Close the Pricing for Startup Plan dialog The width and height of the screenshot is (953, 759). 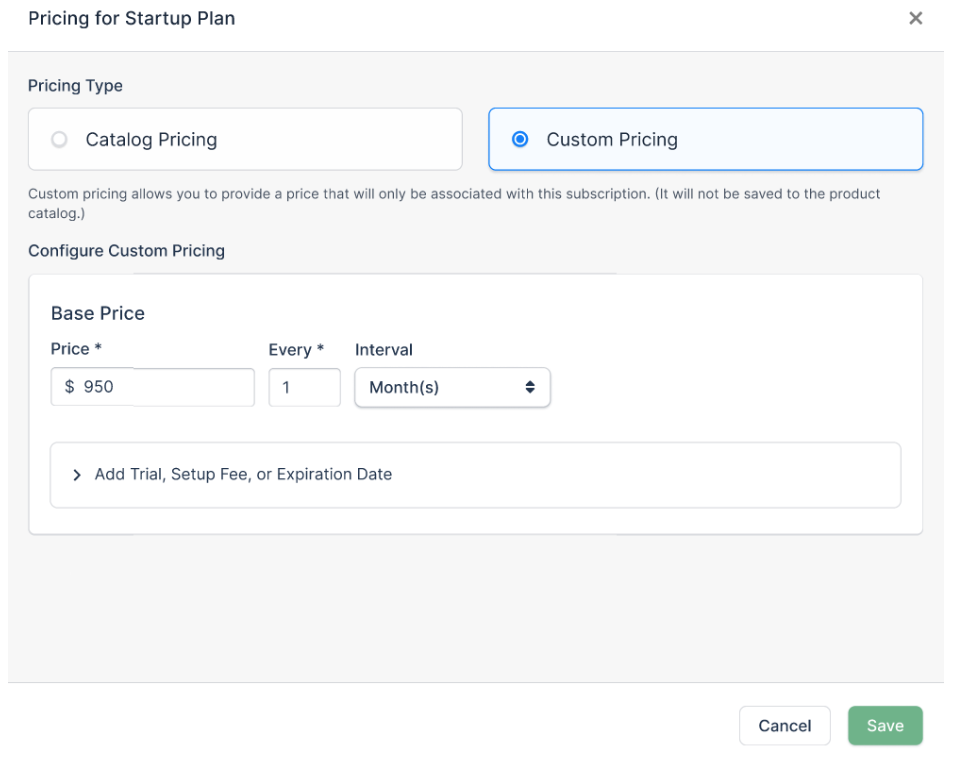click(915, 19)
